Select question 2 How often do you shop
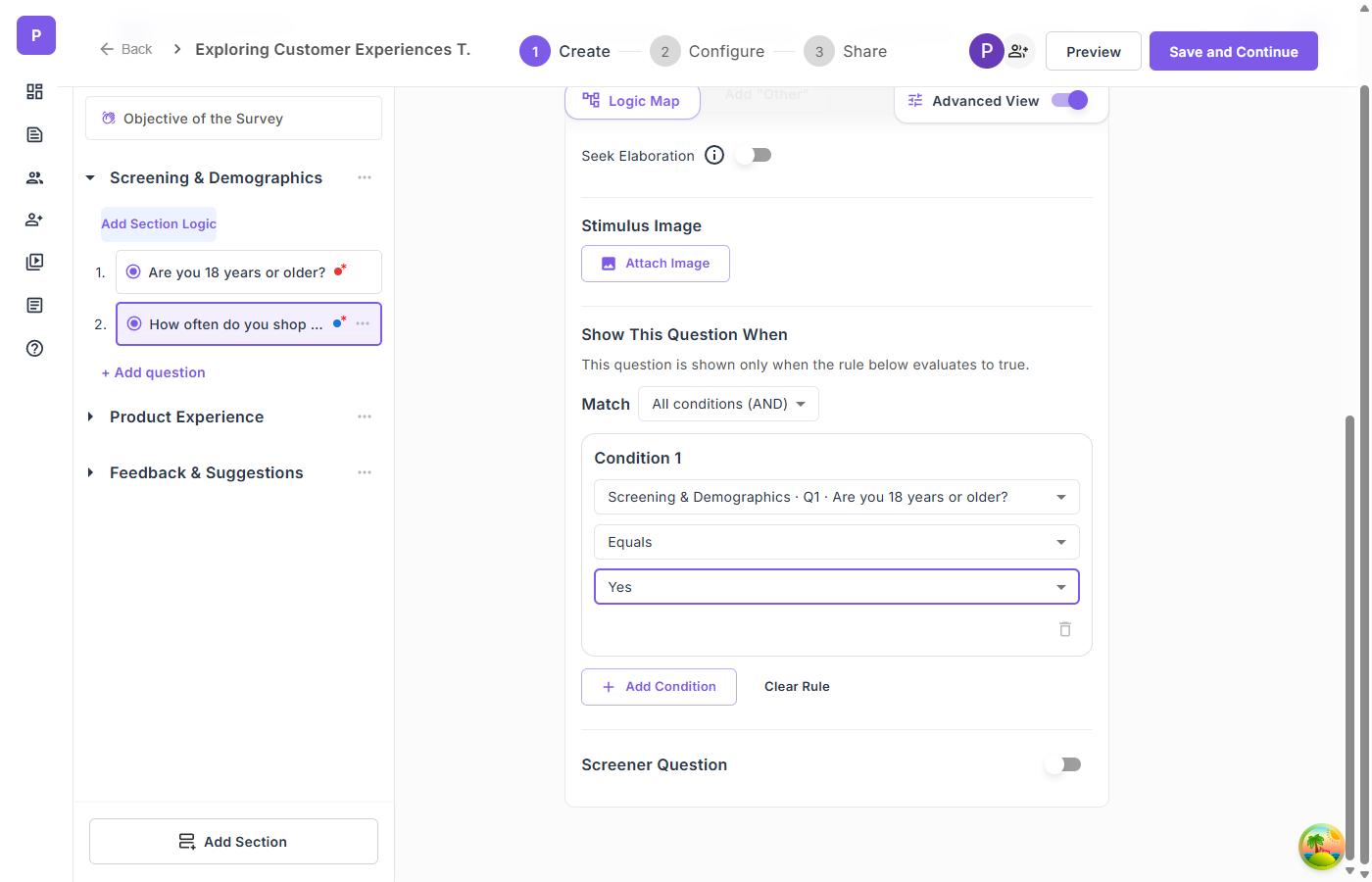This screenshot has width=1372, height=882. tap(235, 324)
